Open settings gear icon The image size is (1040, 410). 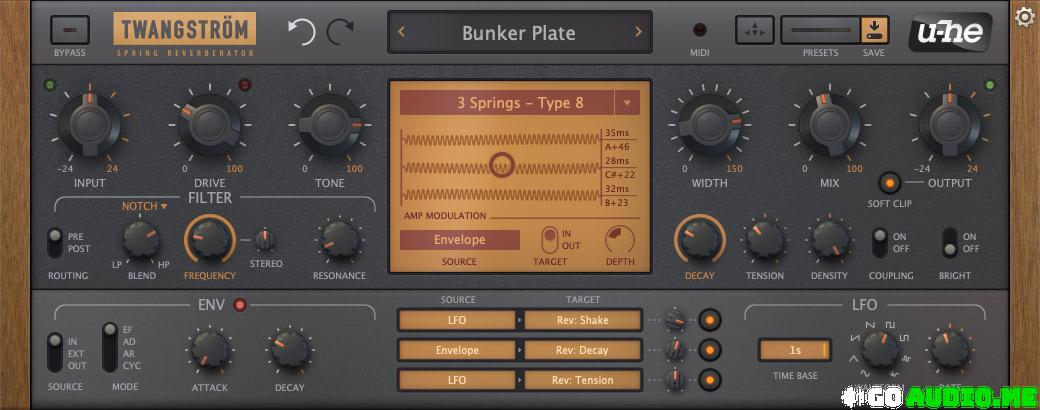[x=1025, y=17]
